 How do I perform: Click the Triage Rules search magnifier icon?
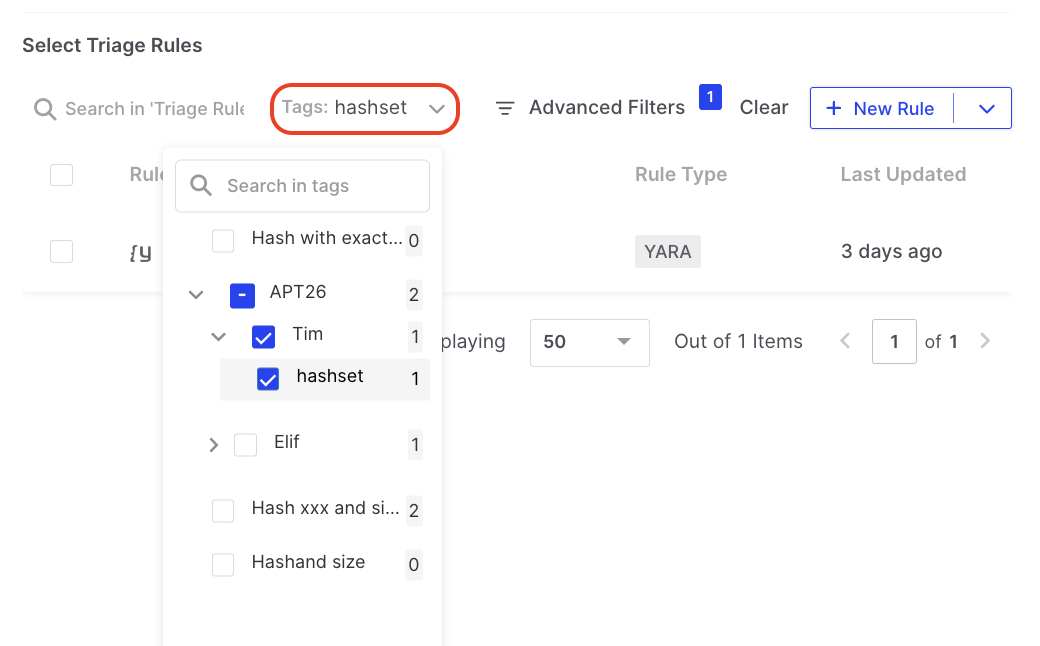pos(44,109)
